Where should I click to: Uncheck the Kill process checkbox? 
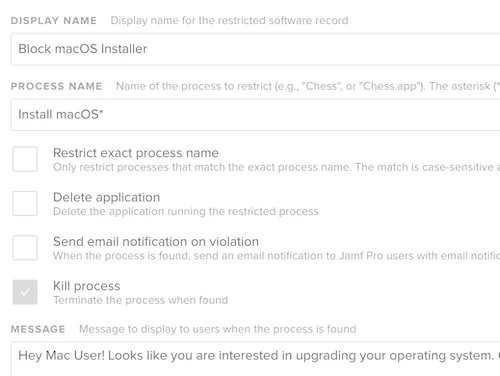pos(25,292)
